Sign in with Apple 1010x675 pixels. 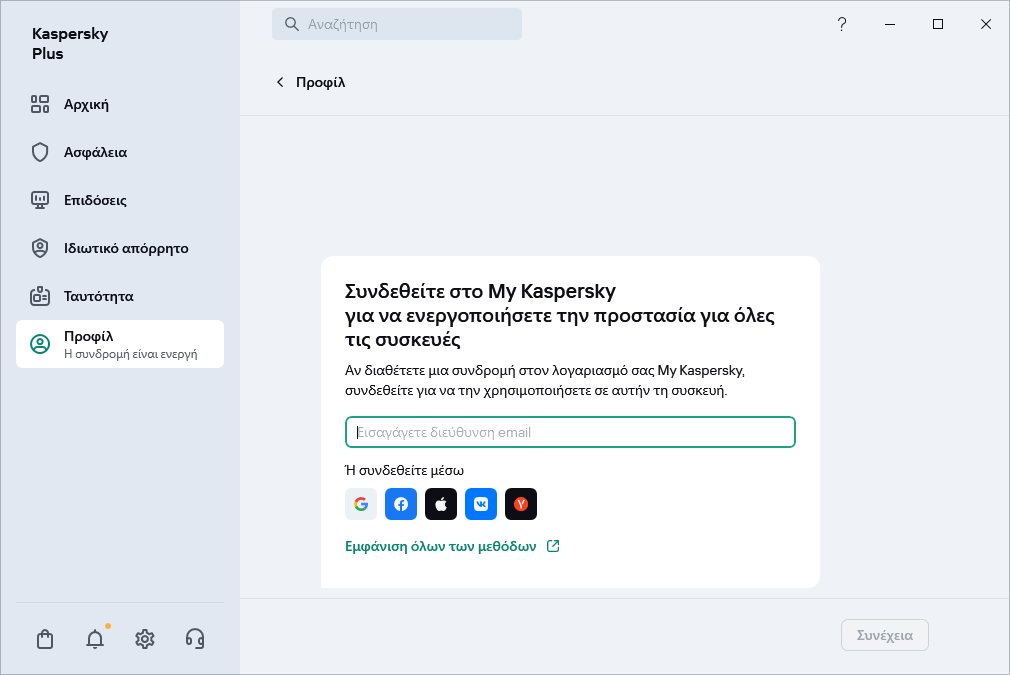tap(441, 504)
